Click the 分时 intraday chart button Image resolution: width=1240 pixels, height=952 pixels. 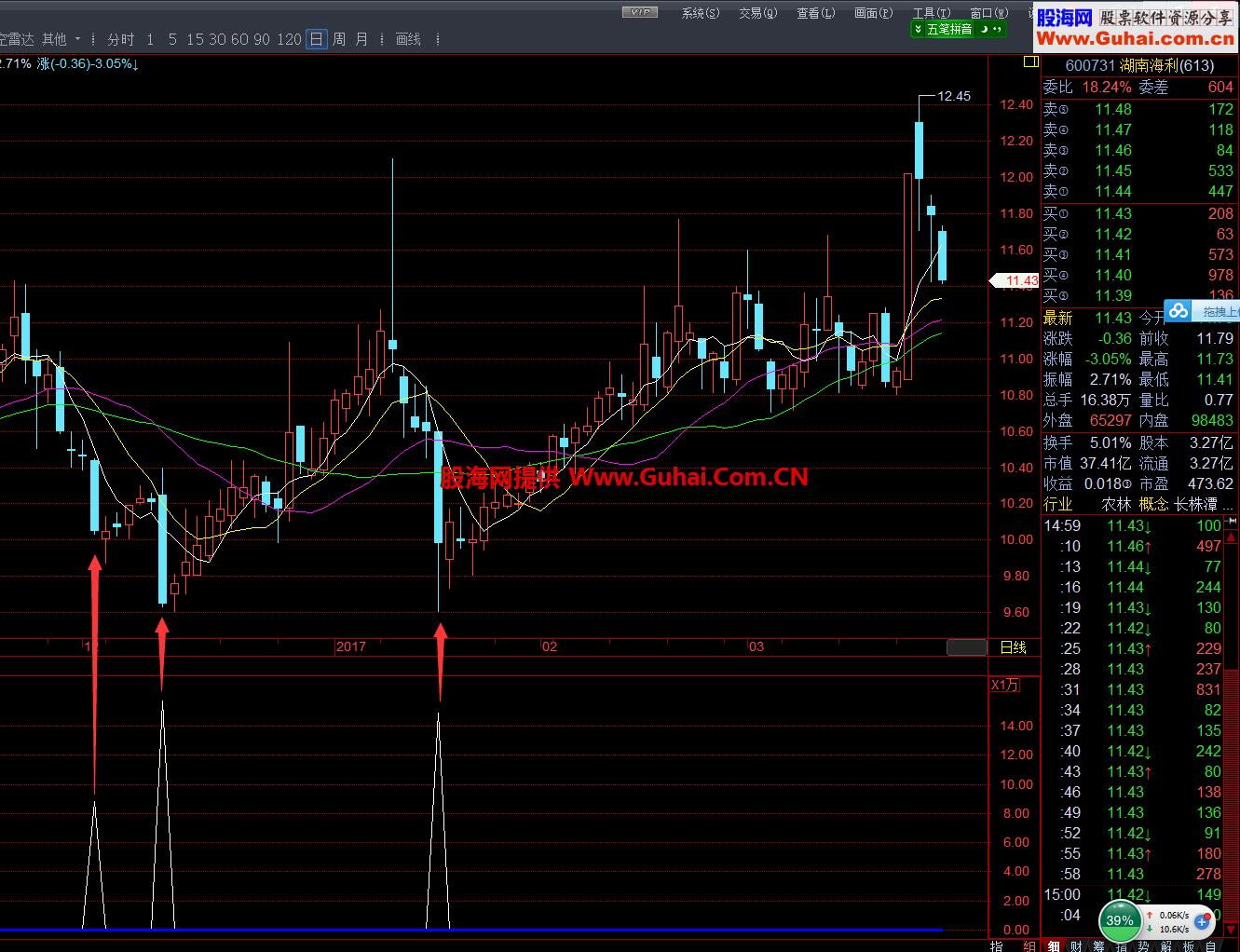pos(121,39)
